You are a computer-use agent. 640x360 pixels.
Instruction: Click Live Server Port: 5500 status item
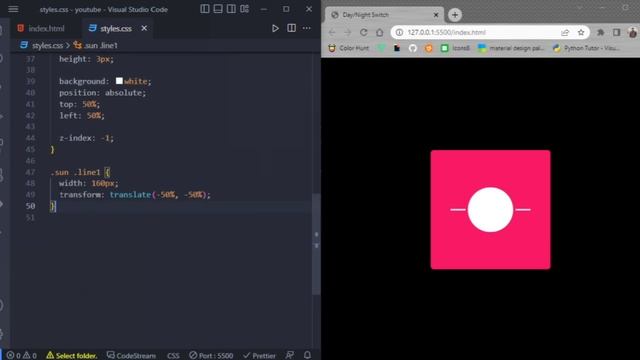tap(211, 356)
